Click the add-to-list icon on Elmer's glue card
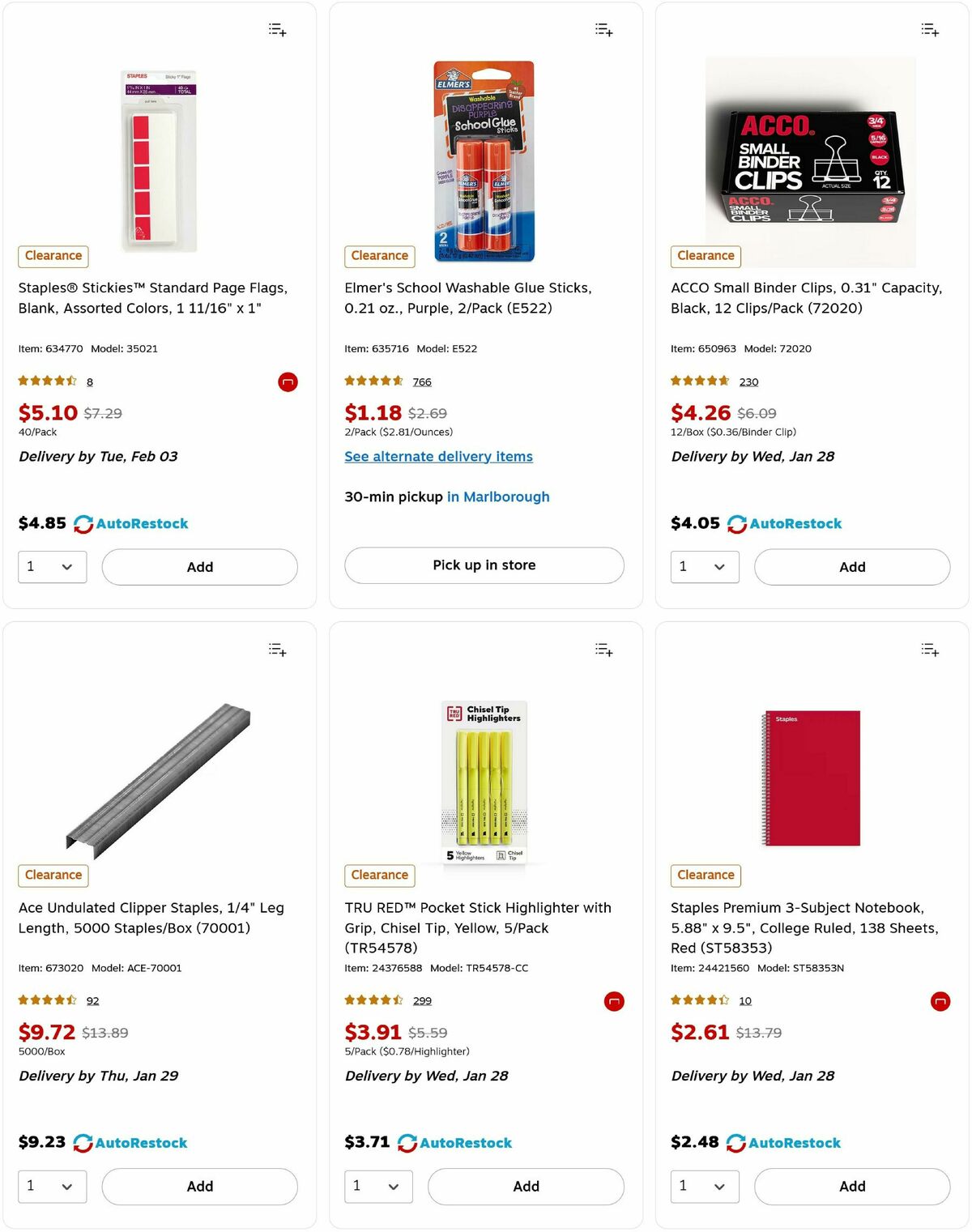The width and height of the screenshot is (972, 1232). [603, 29]
